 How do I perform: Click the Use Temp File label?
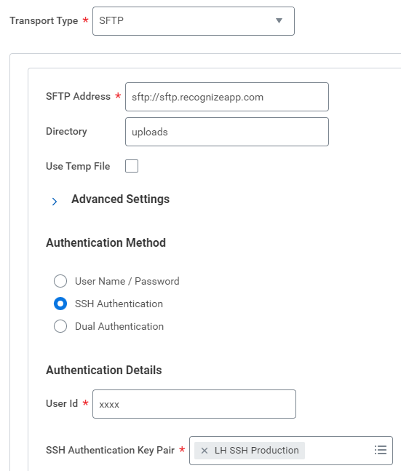(78, 166)
